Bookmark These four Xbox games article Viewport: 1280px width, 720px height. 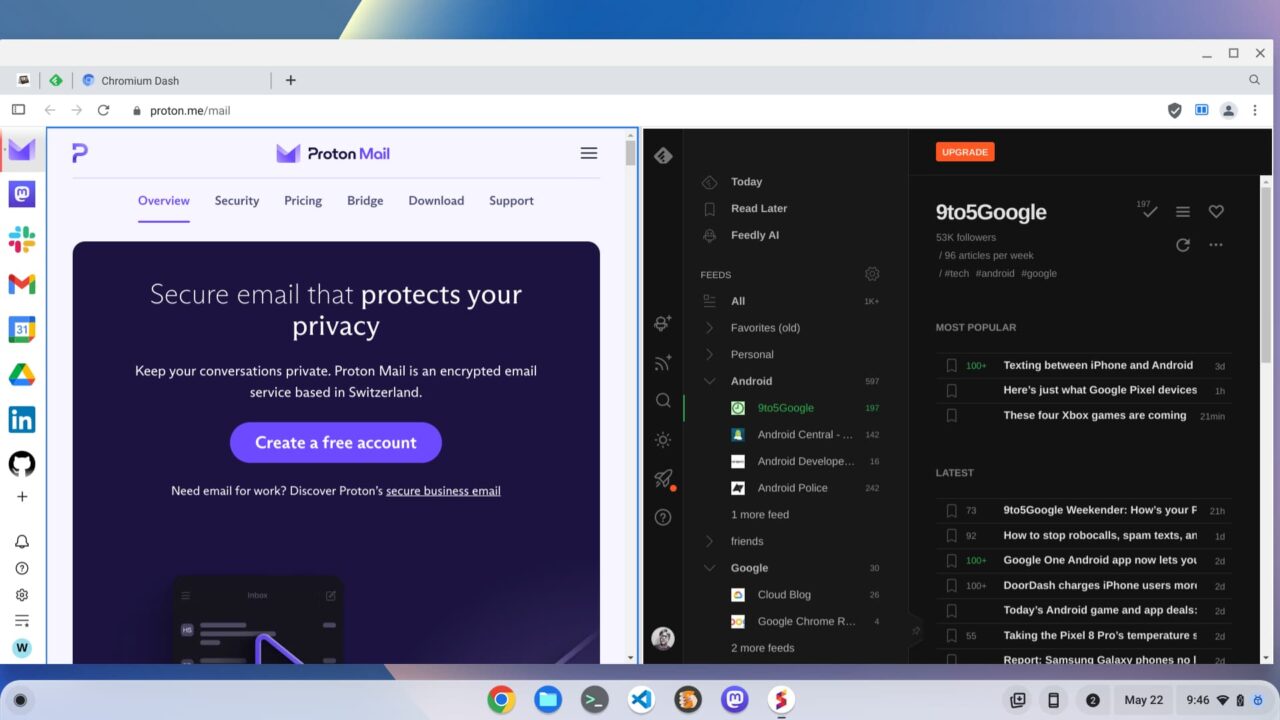pos(951,416)
